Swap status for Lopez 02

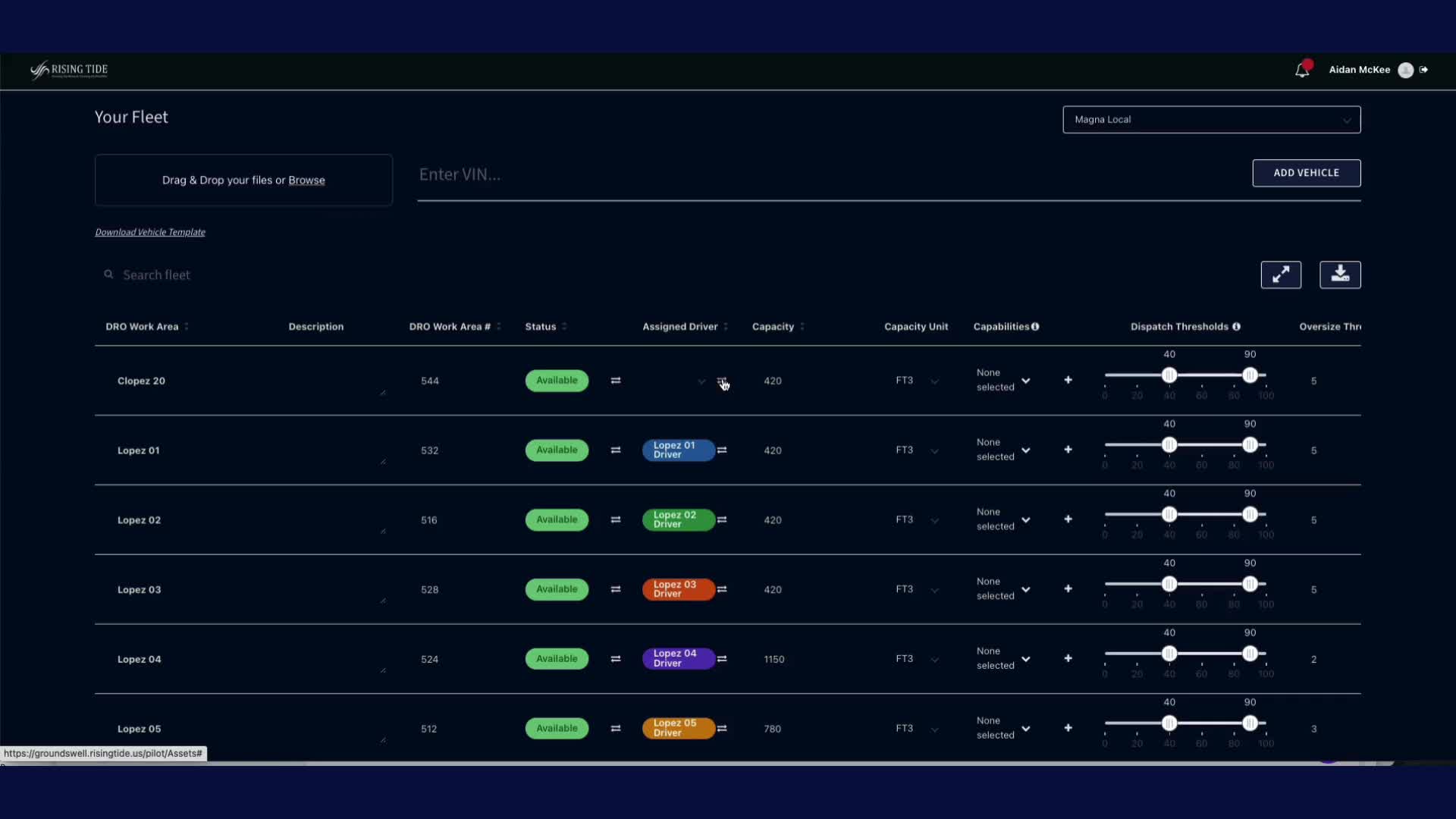[616, 520]
